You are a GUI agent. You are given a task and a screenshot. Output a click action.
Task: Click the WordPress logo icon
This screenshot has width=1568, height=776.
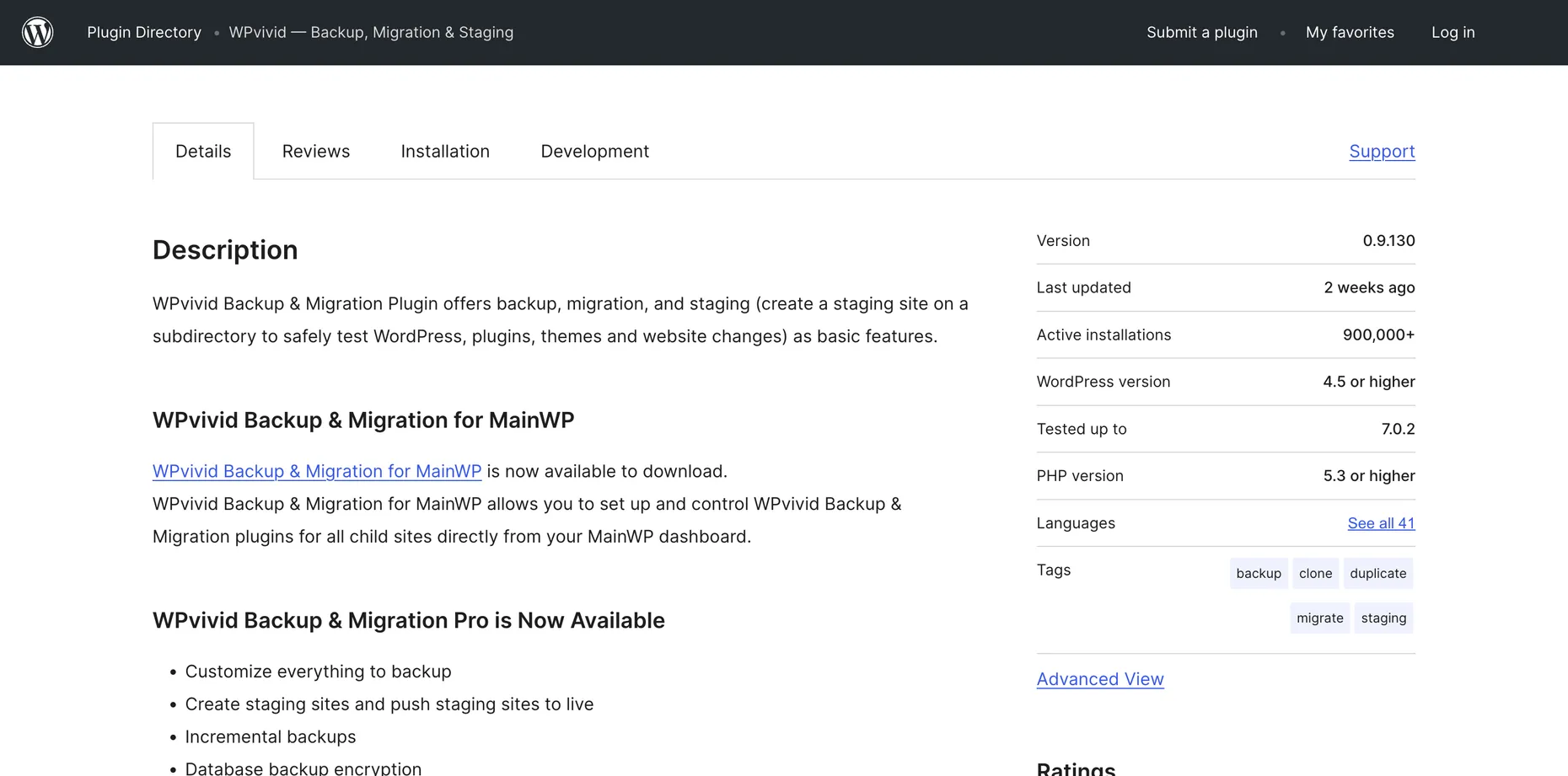(x=37, y=32)
